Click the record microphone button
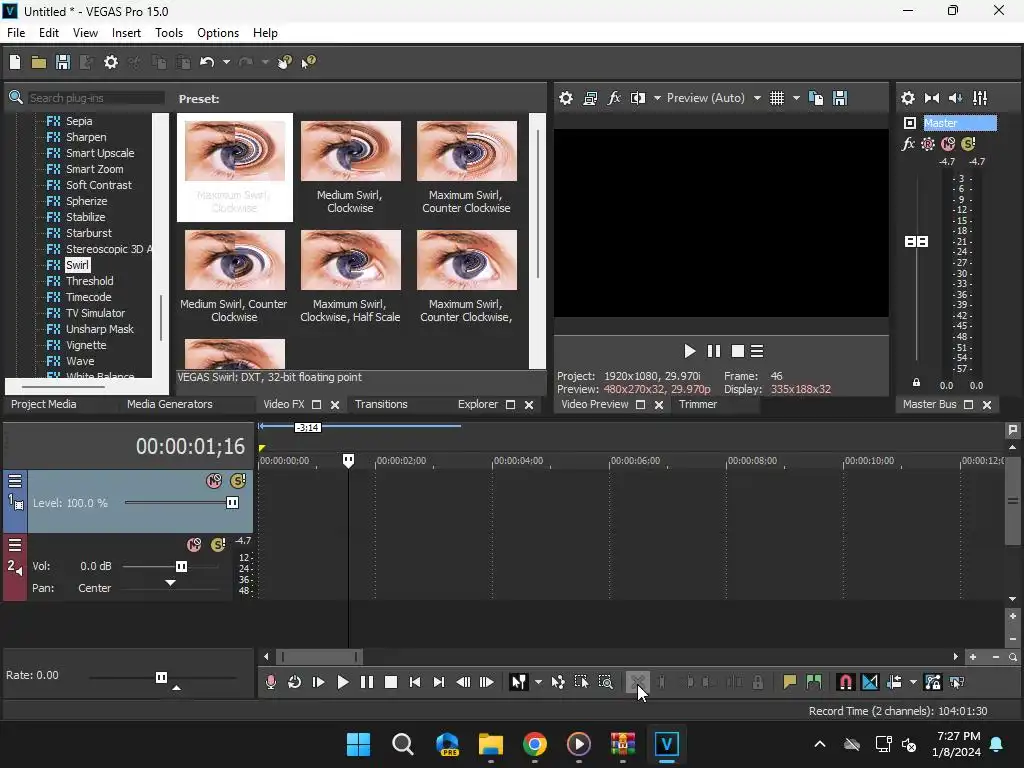The width and height of the screenshot is (1024, 768). click(270, 682)
